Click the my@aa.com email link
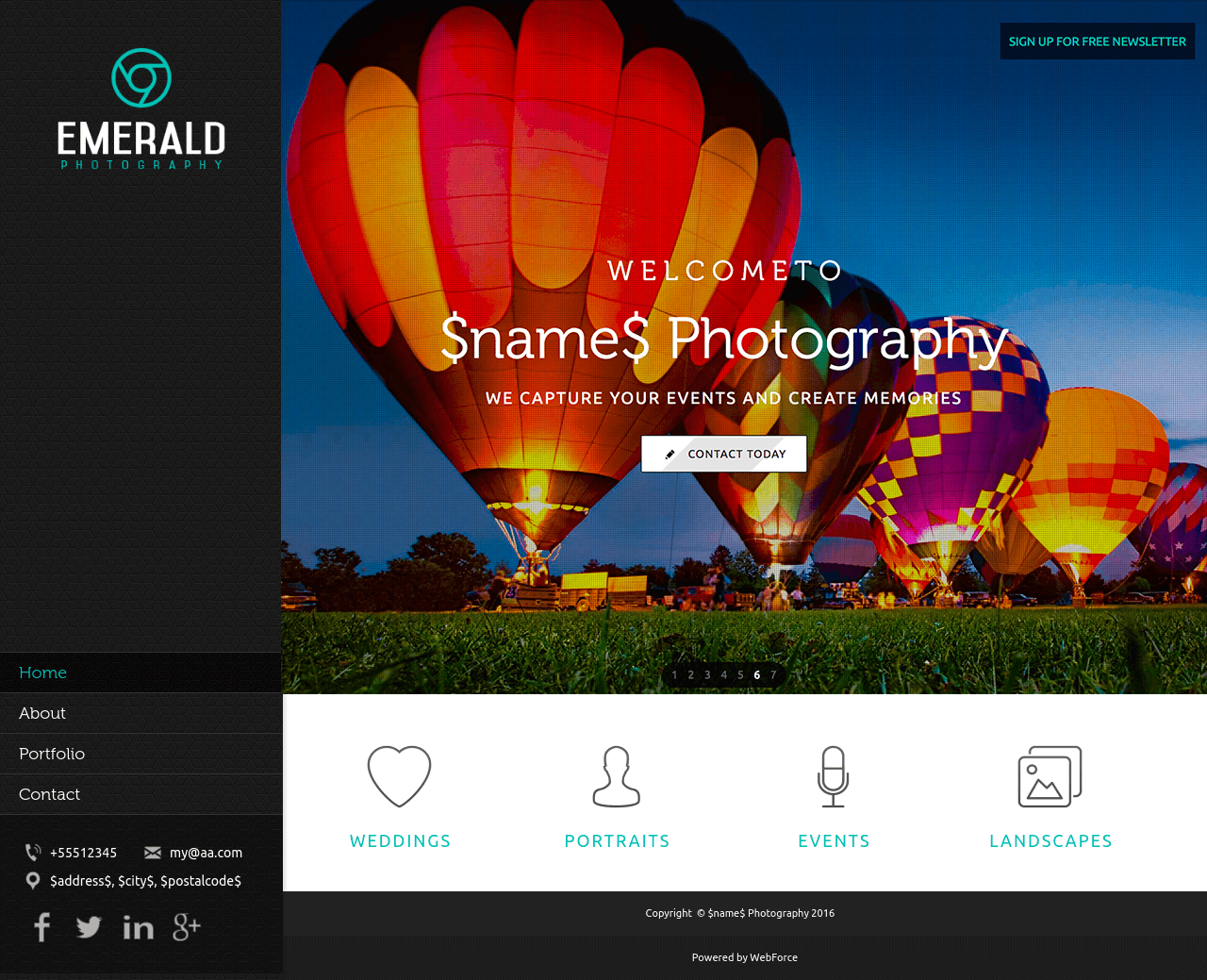Screen dimensions: 1207x980 206,853
